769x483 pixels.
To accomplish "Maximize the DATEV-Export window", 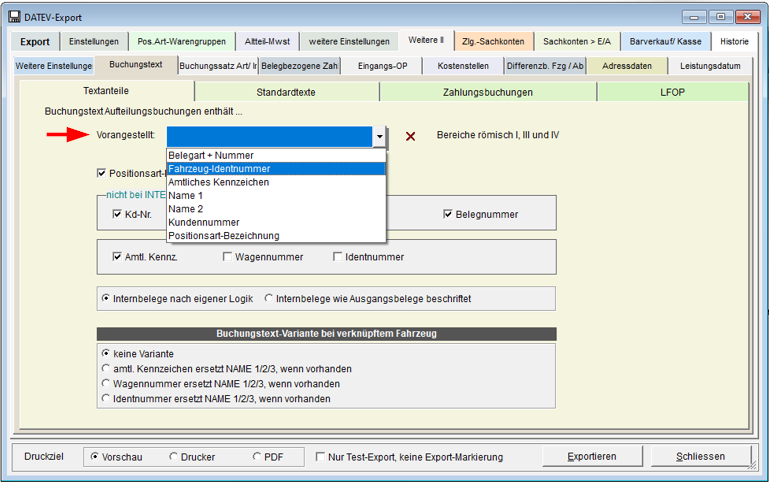I will point(720,17).
